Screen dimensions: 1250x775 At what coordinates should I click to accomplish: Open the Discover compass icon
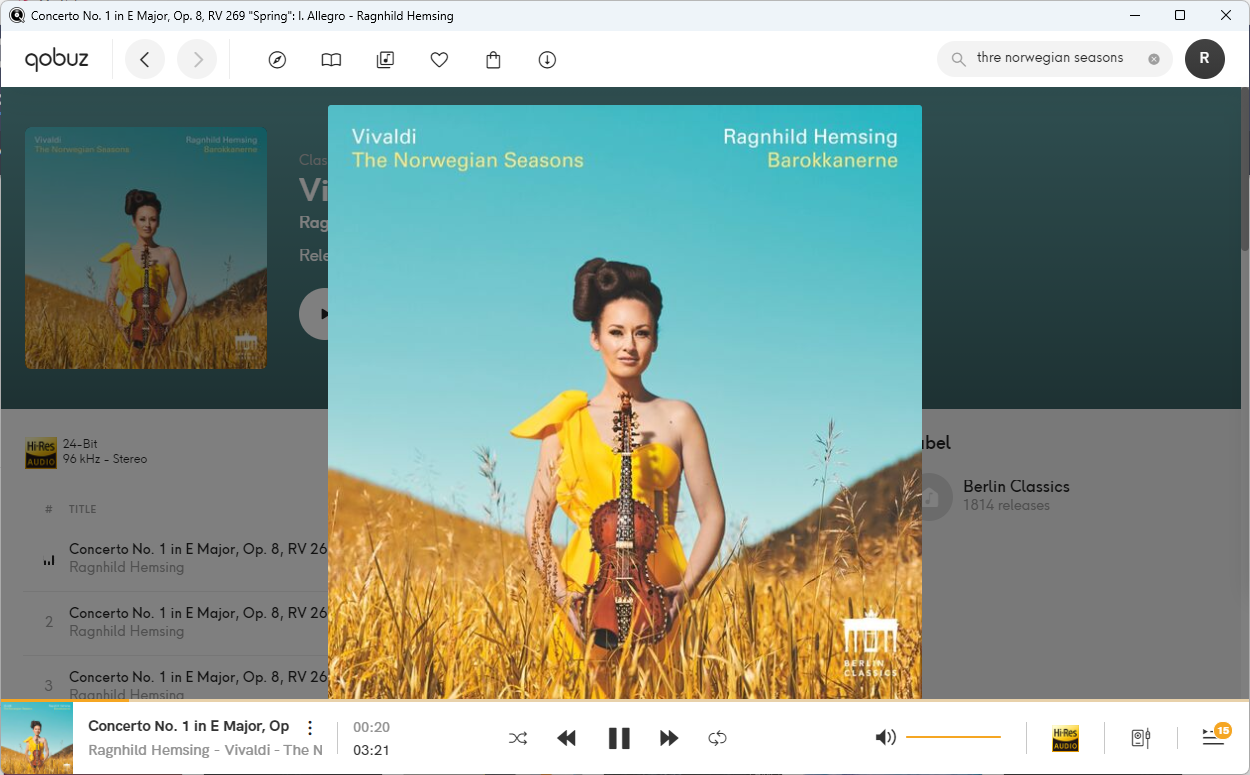pyautogui.click(x=277, y=60)
